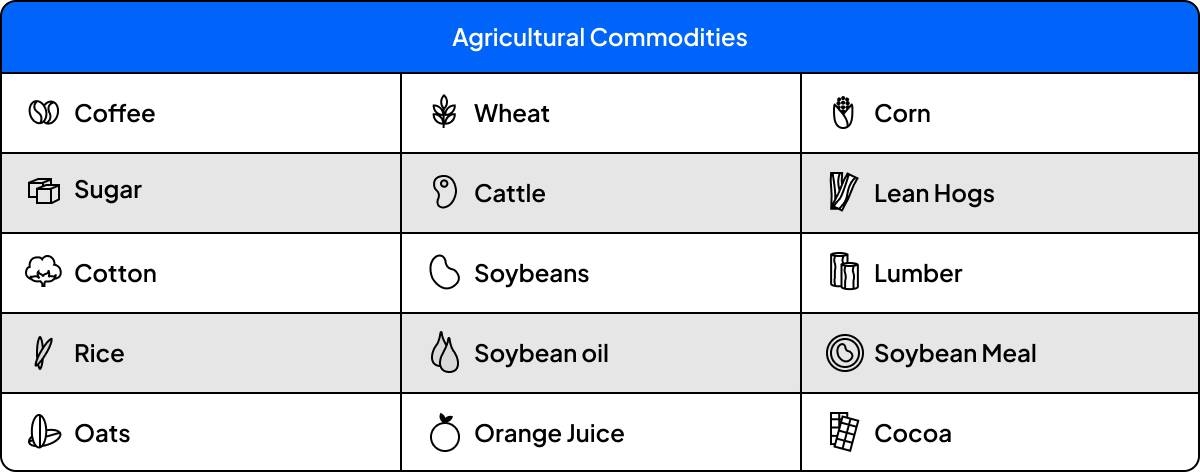Click the rice grain icon
Screen dimensions: 1200x472
pyautogui.click(x=43, y=353)
